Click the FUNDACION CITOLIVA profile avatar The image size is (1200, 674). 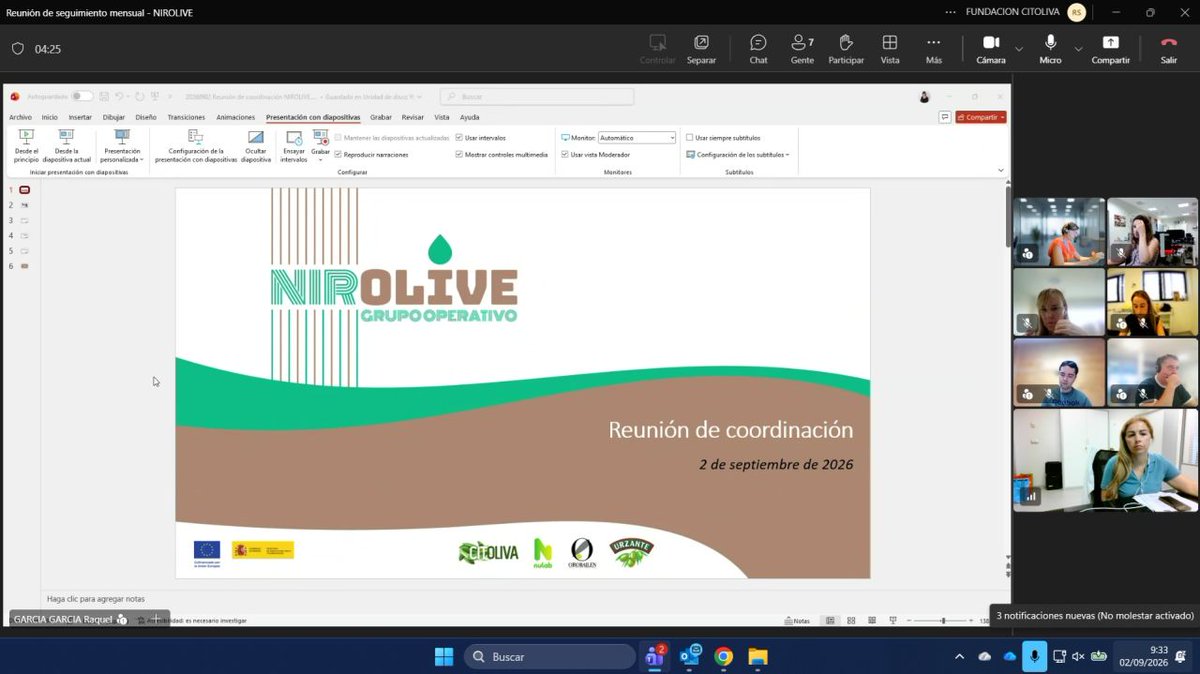point(1077,12)
